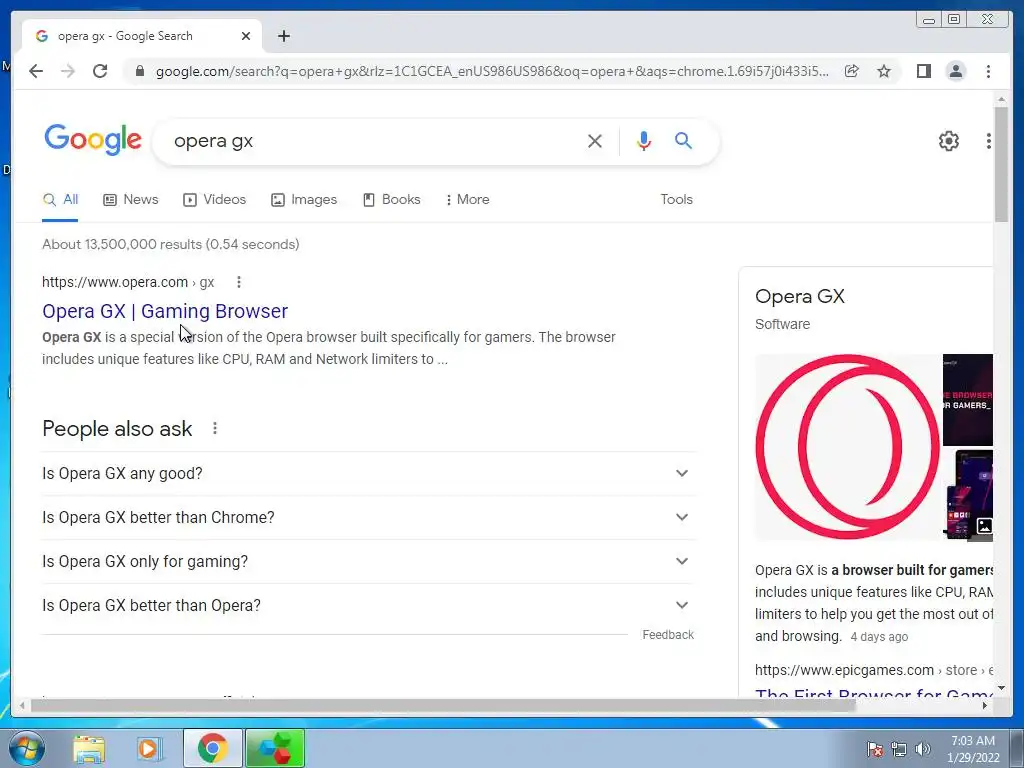Switch to the All results tab
This screenshot has height=768, width=1024.
pos(60,200)
